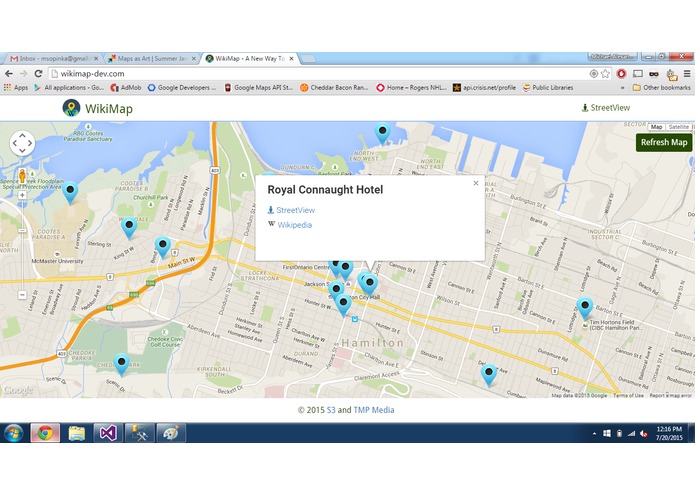Screen dimensions: 695x494
Task: Open the Google Maps API bookmark
Action: pos(259,88)
